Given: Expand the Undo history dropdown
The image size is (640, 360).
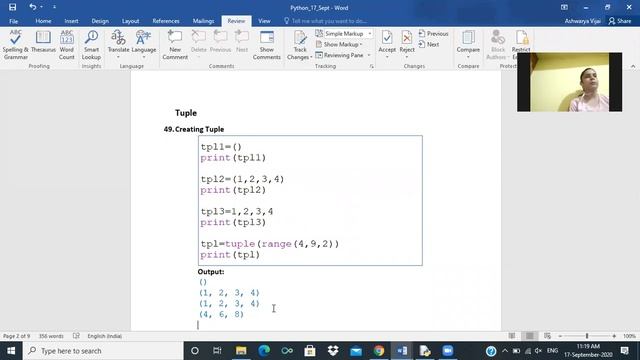Looking at the screenshot, I should click(x=42, y=7).
